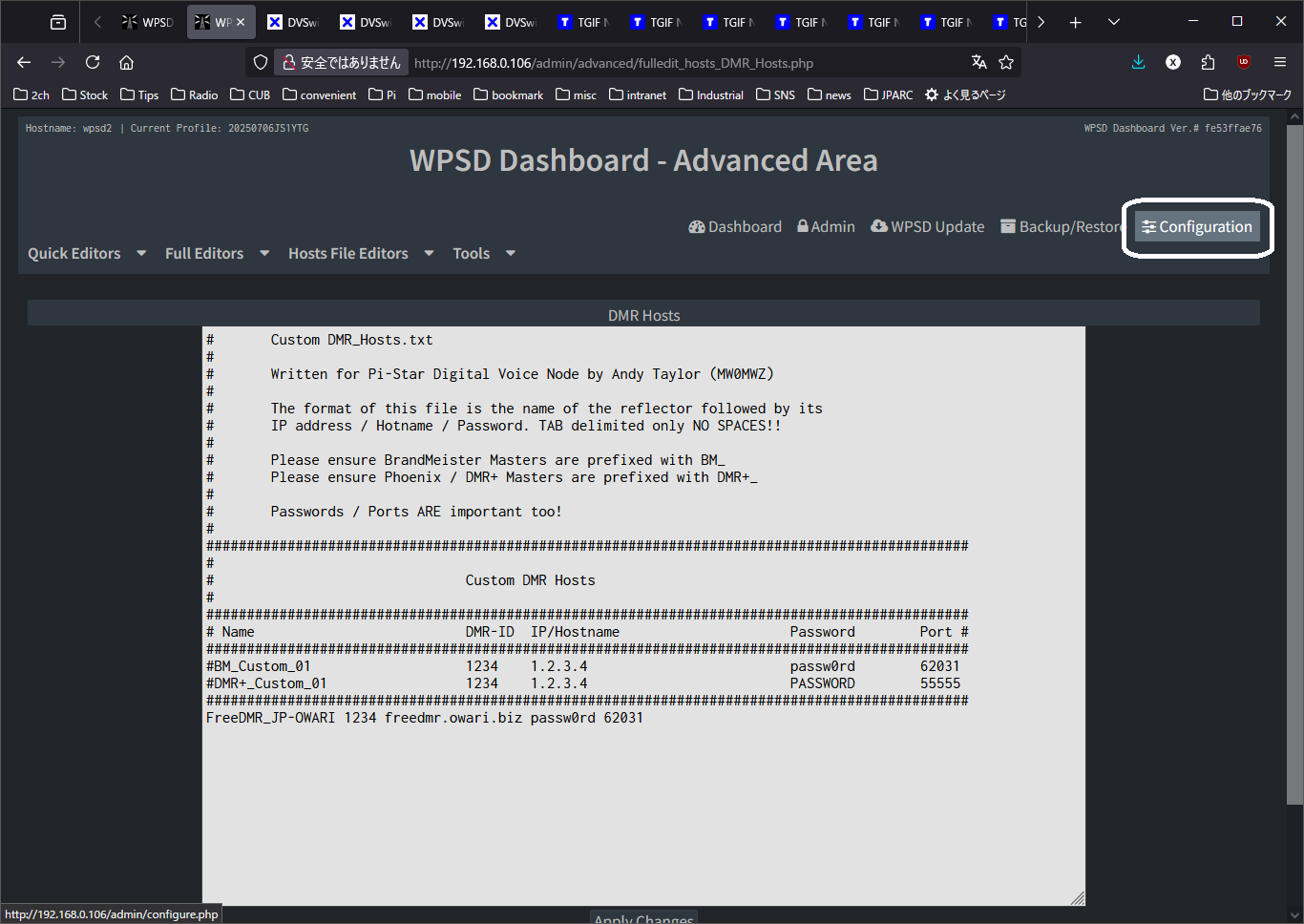Go to the WPSD Dashboard link
This screenshot has width=1304, height=924.
(x=735, y=226)
